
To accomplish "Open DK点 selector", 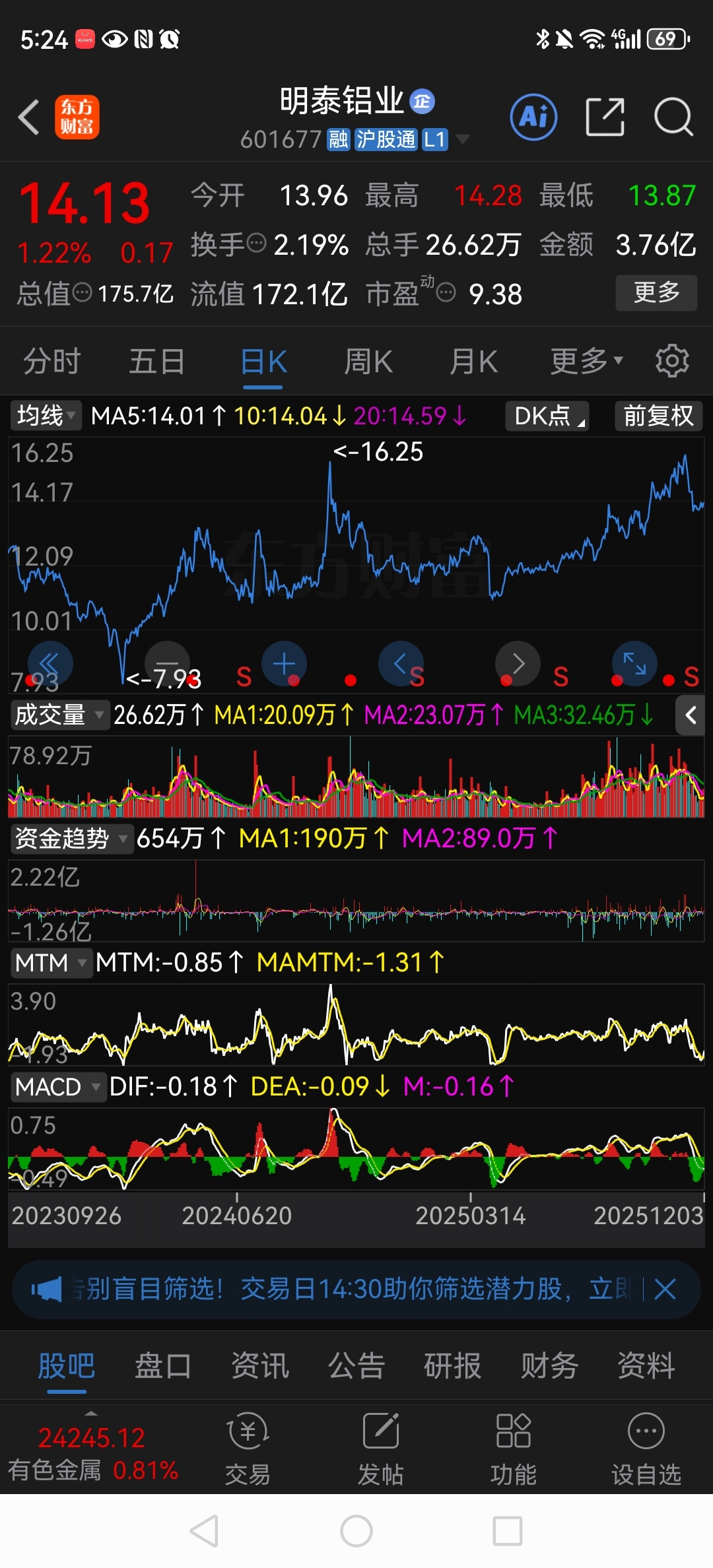I will pos(547,416).
